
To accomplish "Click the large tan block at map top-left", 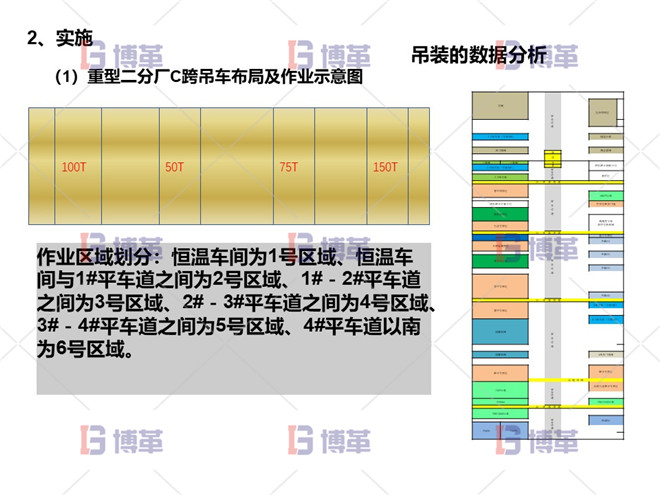I will (x=500, y=106).
